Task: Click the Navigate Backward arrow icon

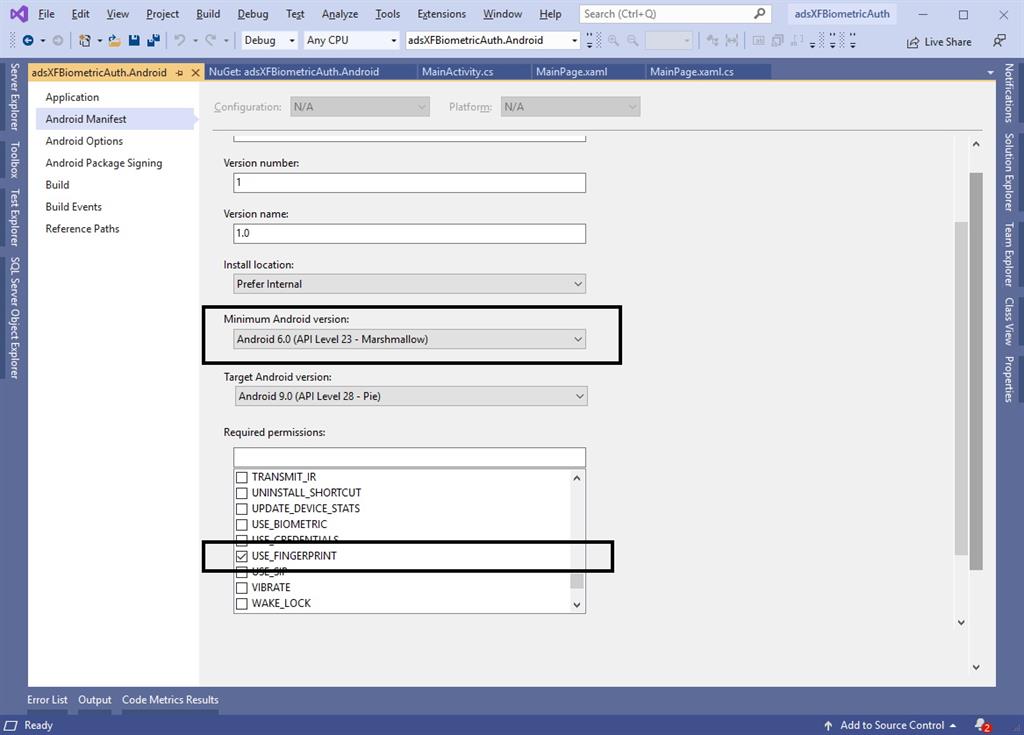Action: [x=28, y=41]
